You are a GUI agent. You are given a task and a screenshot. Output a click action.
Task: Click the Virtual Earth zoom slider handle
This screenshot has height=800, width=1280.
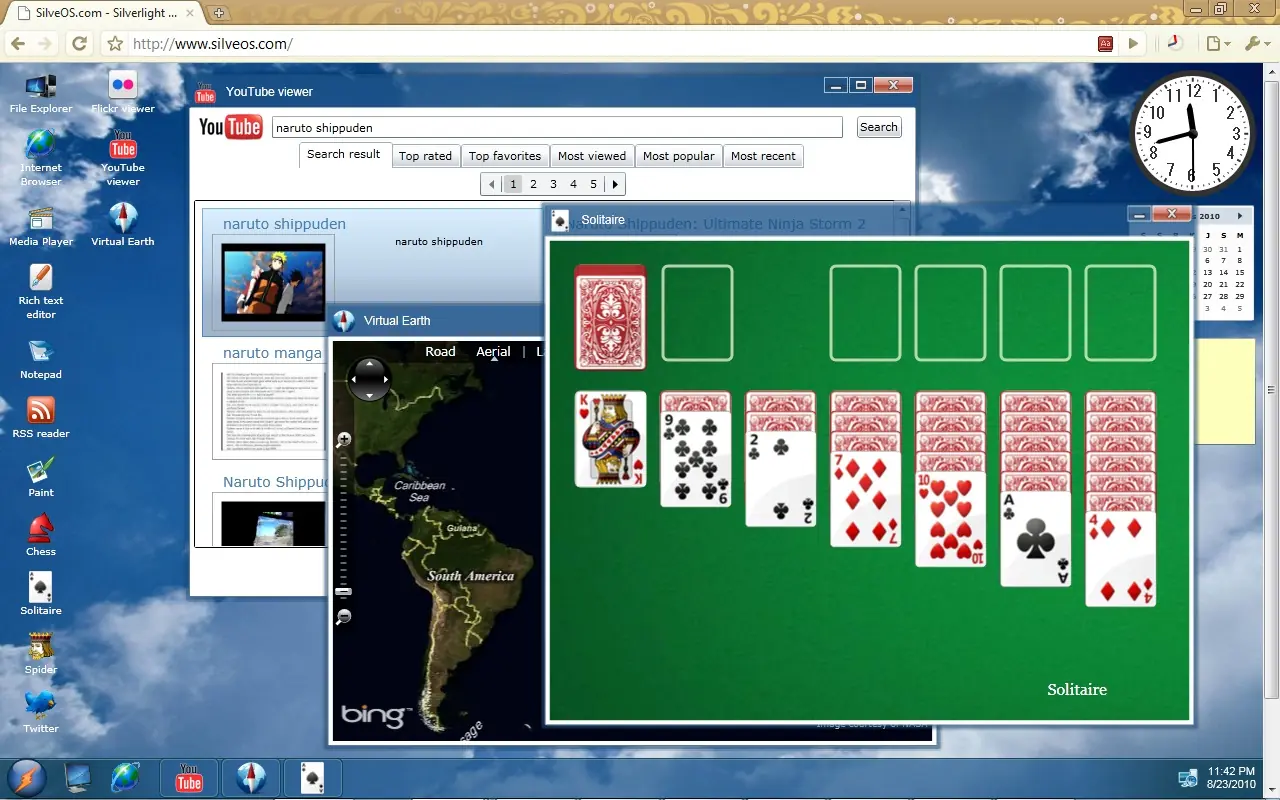pyautogui.click(x=344, y=592)
